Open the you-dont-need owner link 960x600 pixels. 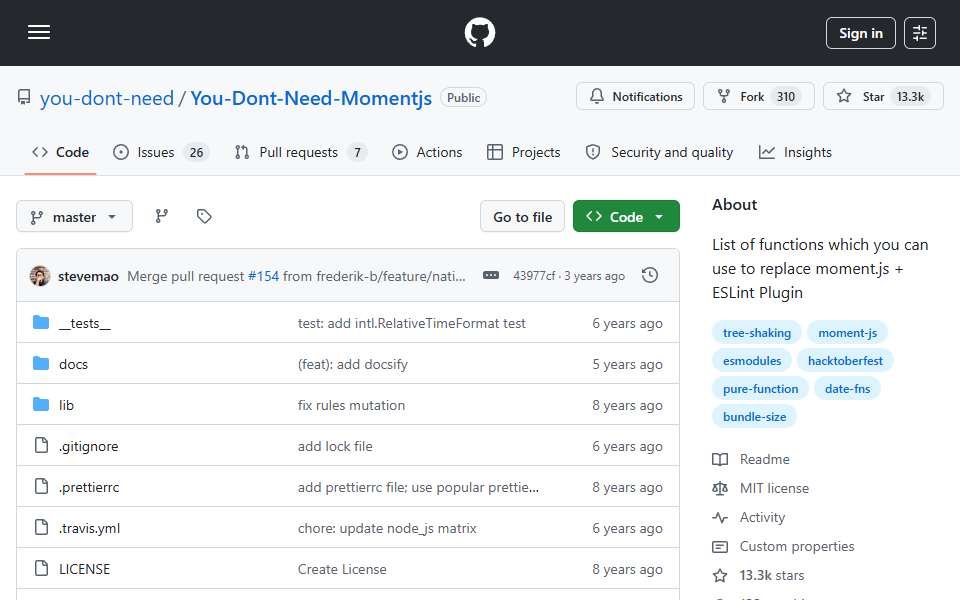click(x=107, y=98)
